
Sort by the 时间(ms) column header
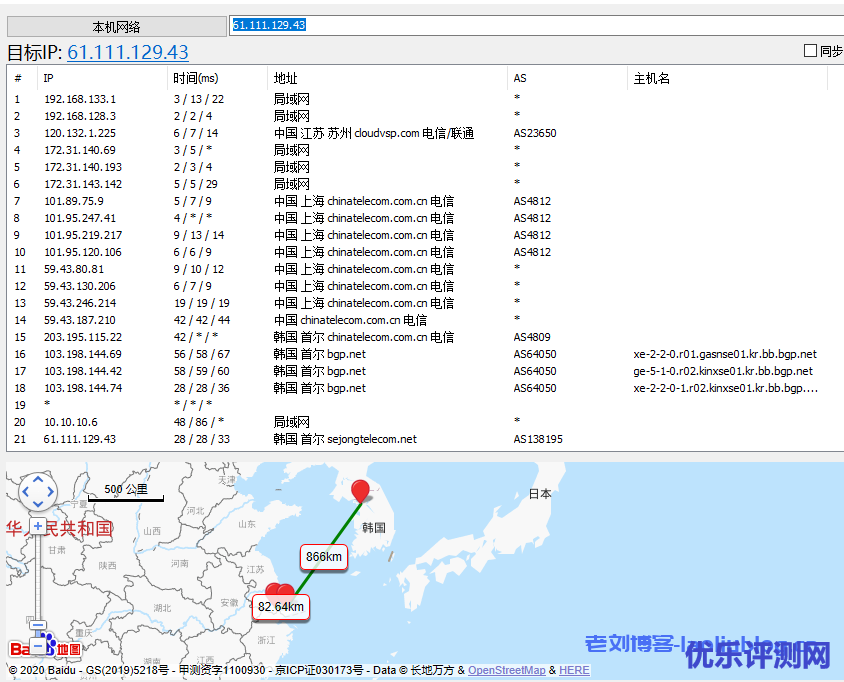[195, 78]
